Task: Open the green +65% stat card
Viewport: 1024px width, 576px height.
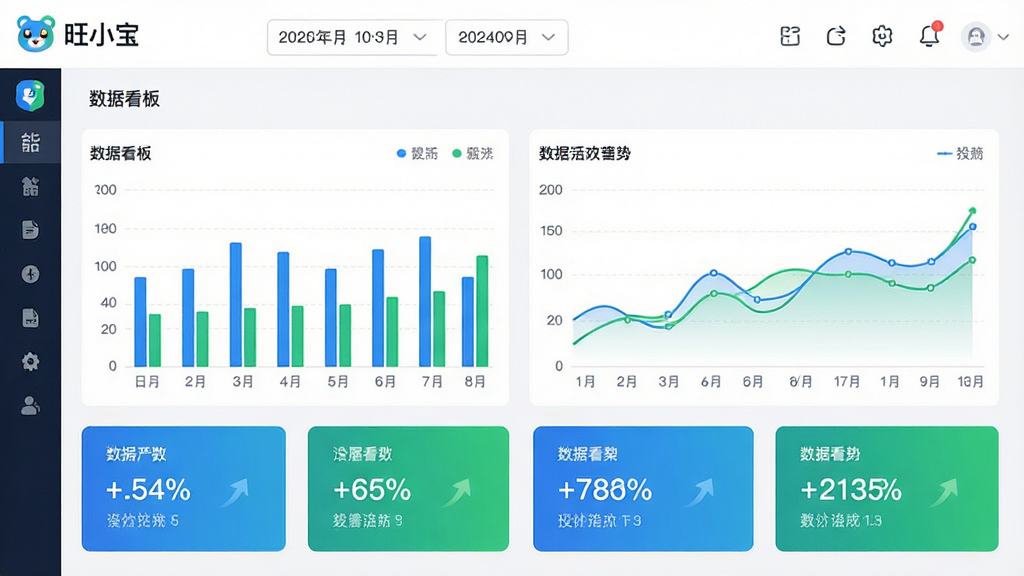Action: (408, 488)
